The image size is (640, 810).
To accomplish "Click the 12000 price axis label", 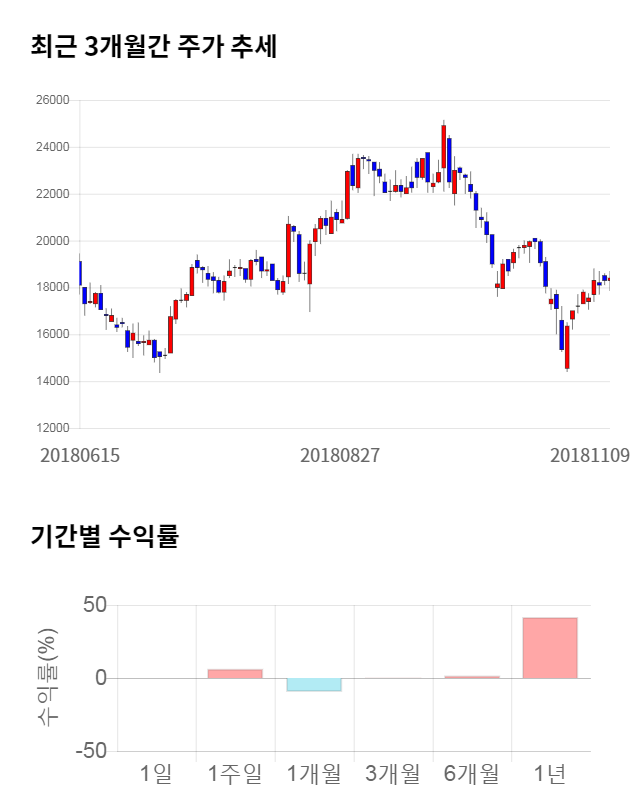I will click(52, 428).
